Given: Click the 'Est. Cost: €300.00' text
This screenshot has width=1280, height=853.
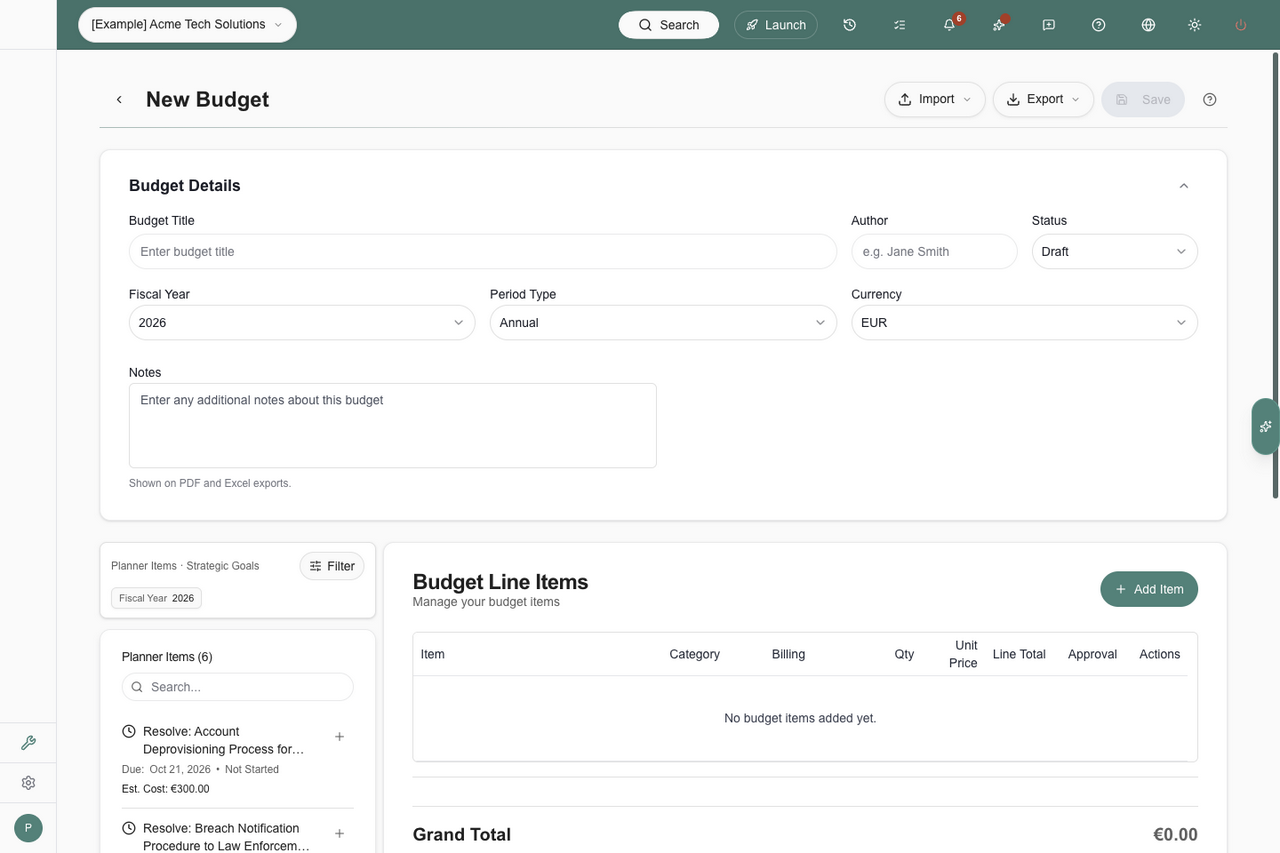Looking at the screenshot, I should pyautogui.click(x=166, y=789).
